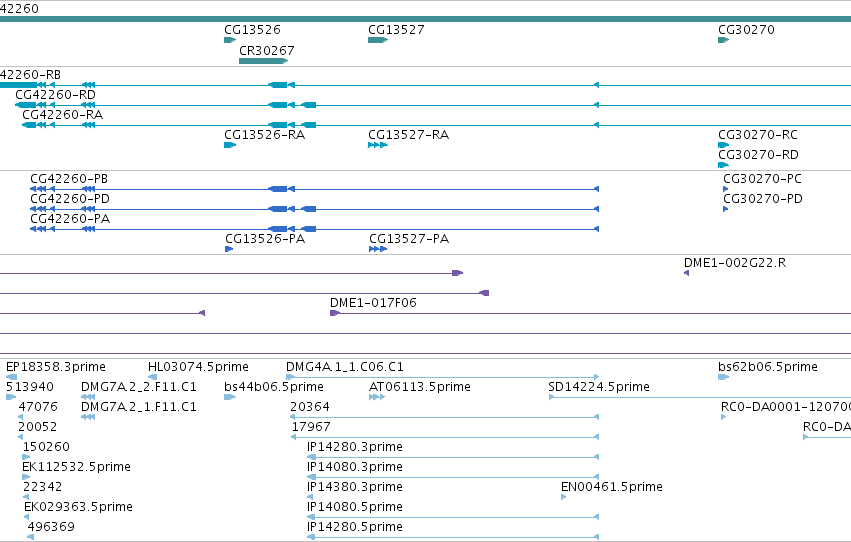Click protein CG42260-PB label
This screenshot has width=851, height=542.
point(69,179)
